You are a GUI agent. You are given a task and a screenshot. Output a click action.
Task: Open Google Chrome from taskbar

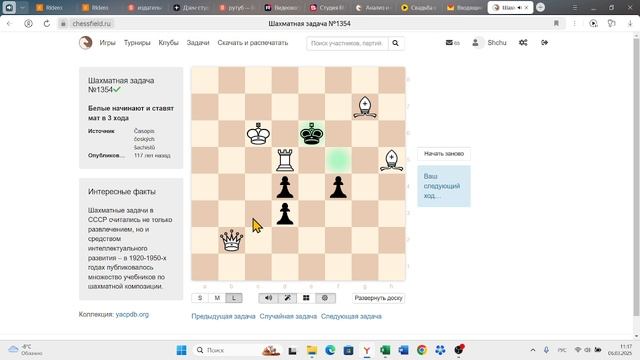pyautogui.click(x=422, y=350)
